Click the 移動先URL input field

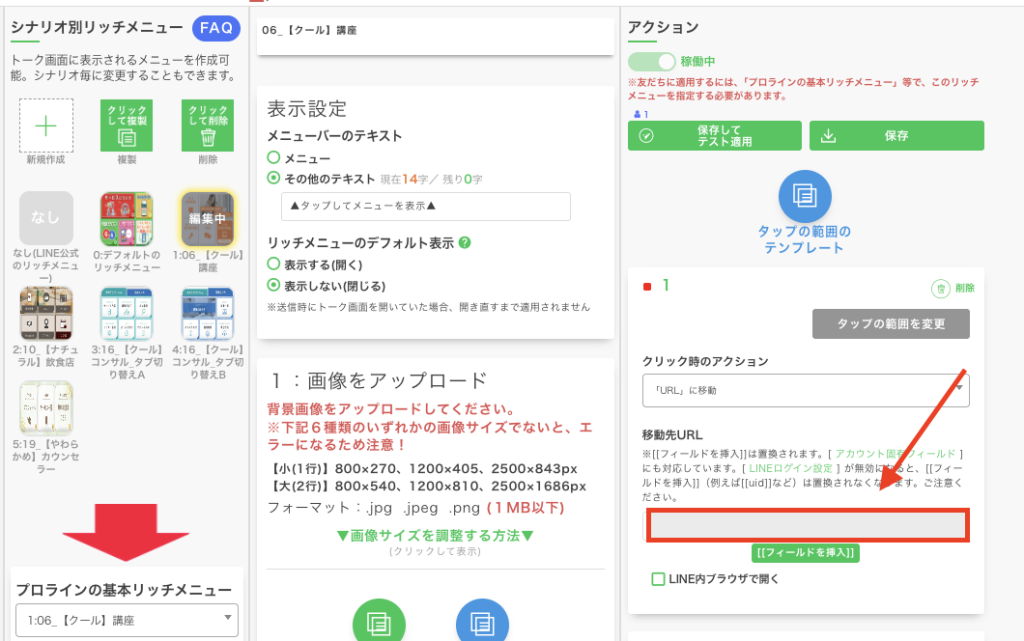coord(805,526)
